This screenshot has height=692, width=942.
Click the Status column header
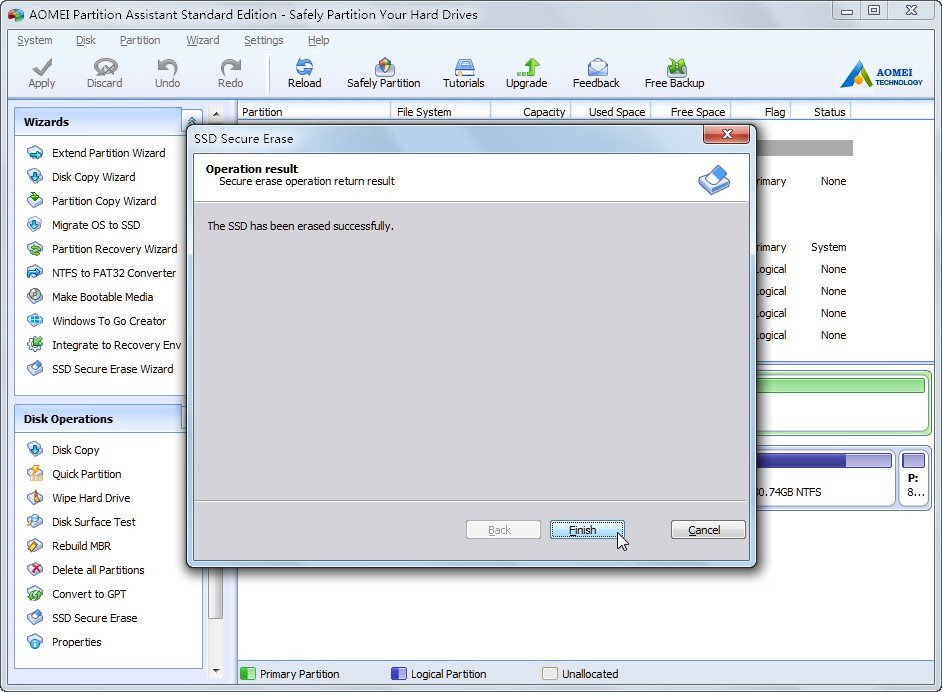tap(821, 112)
